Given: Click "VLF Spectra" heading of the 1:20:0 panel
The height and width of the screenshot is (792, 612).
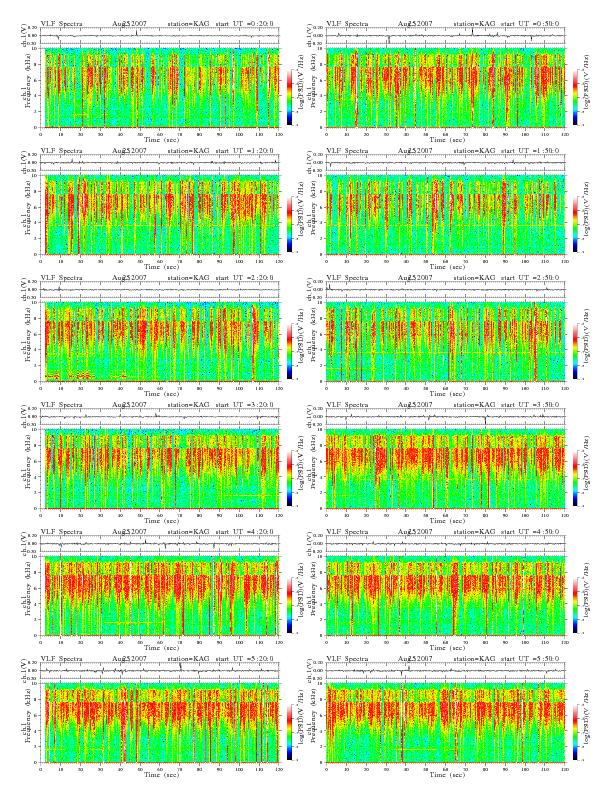Looking at the screenshot, I should click(62, 151).
